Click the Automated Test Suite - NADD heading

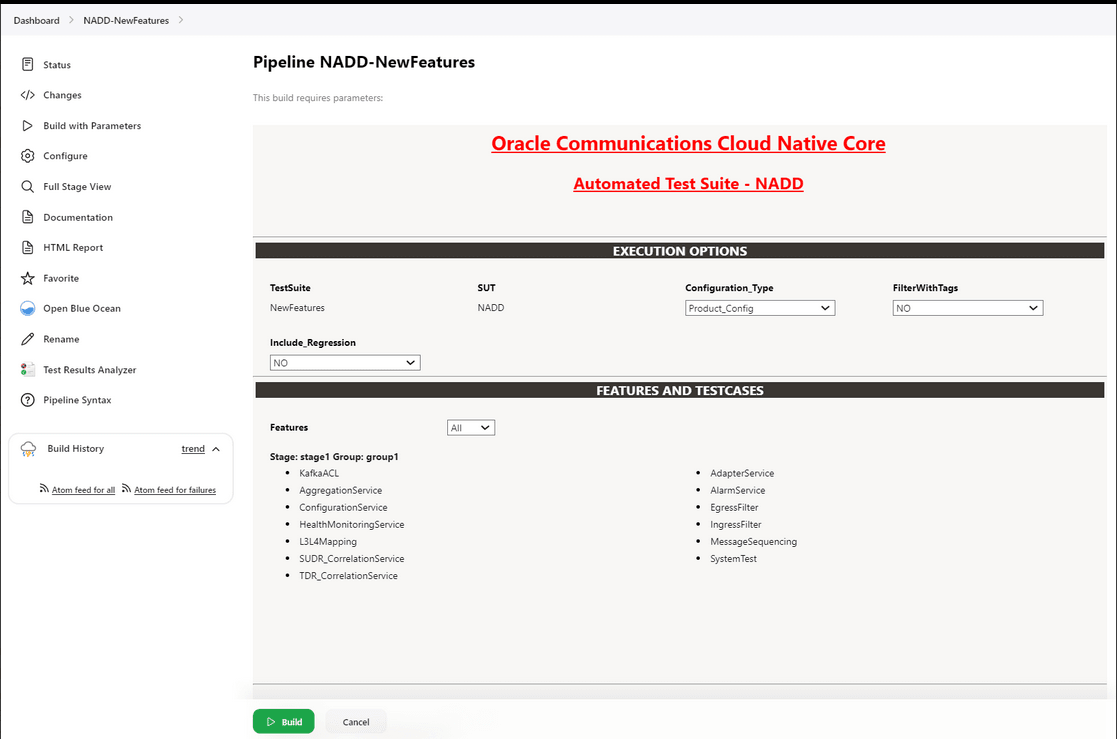(688, 183)
